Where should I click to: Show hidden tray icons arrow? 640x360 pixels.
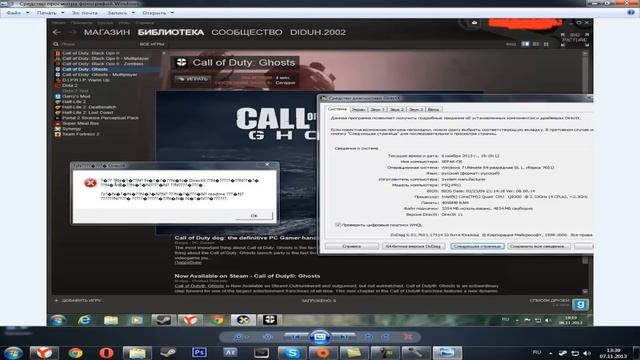click(551, 353)
